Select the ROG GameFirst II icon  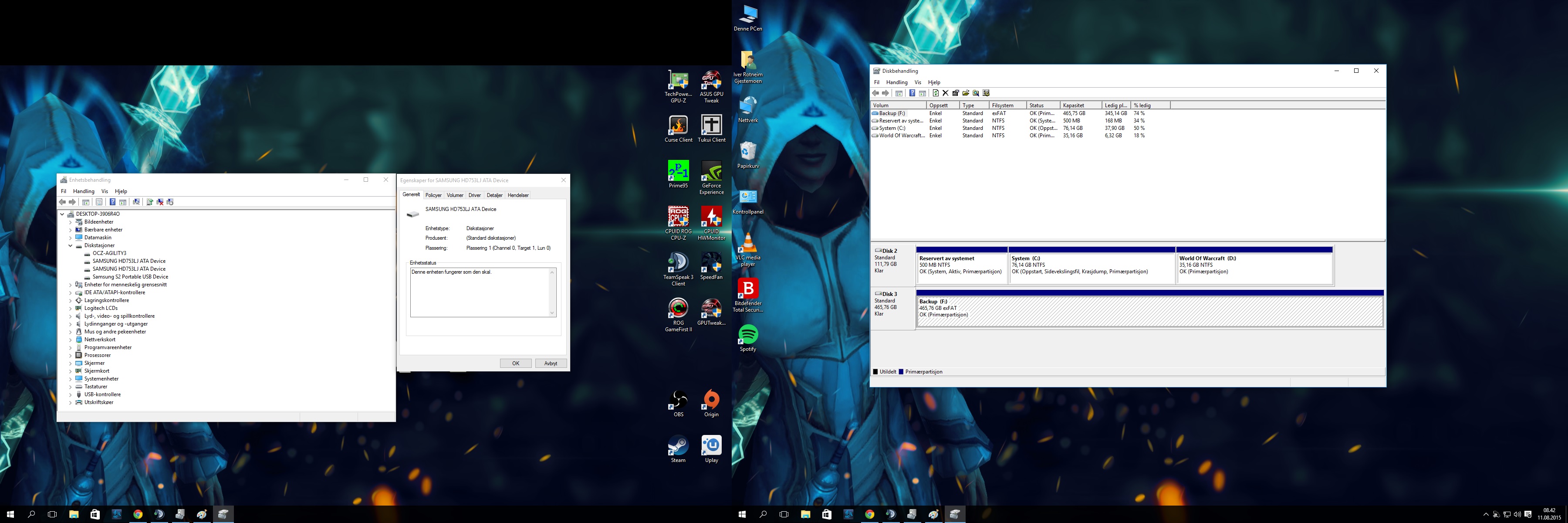[678, 315]
